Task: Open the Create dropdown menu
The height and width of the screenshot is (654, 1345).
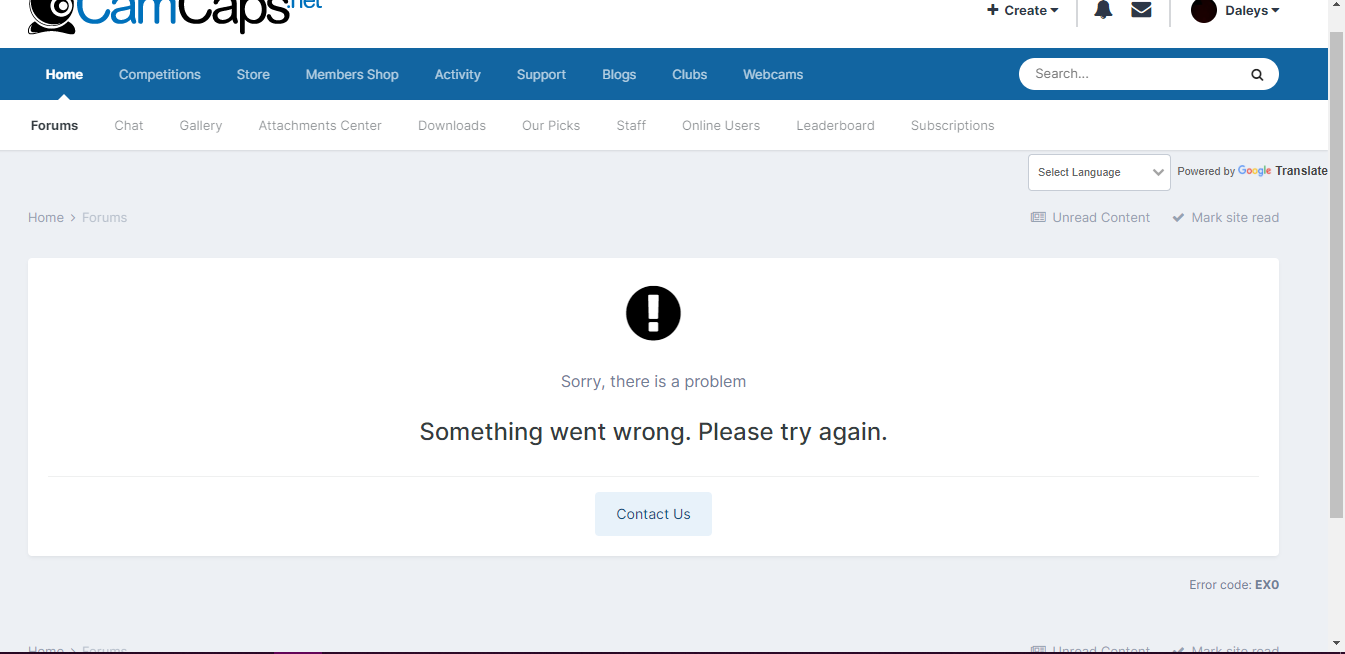Action: (1023, 10)
